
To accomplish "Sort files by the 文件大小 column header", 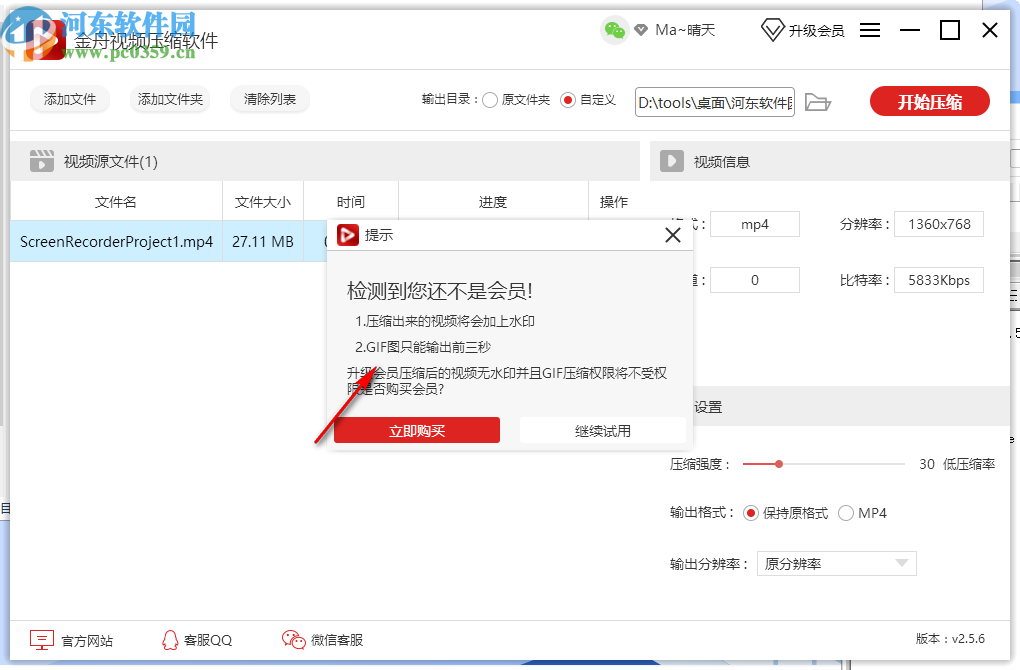I will tap(265, 200).
